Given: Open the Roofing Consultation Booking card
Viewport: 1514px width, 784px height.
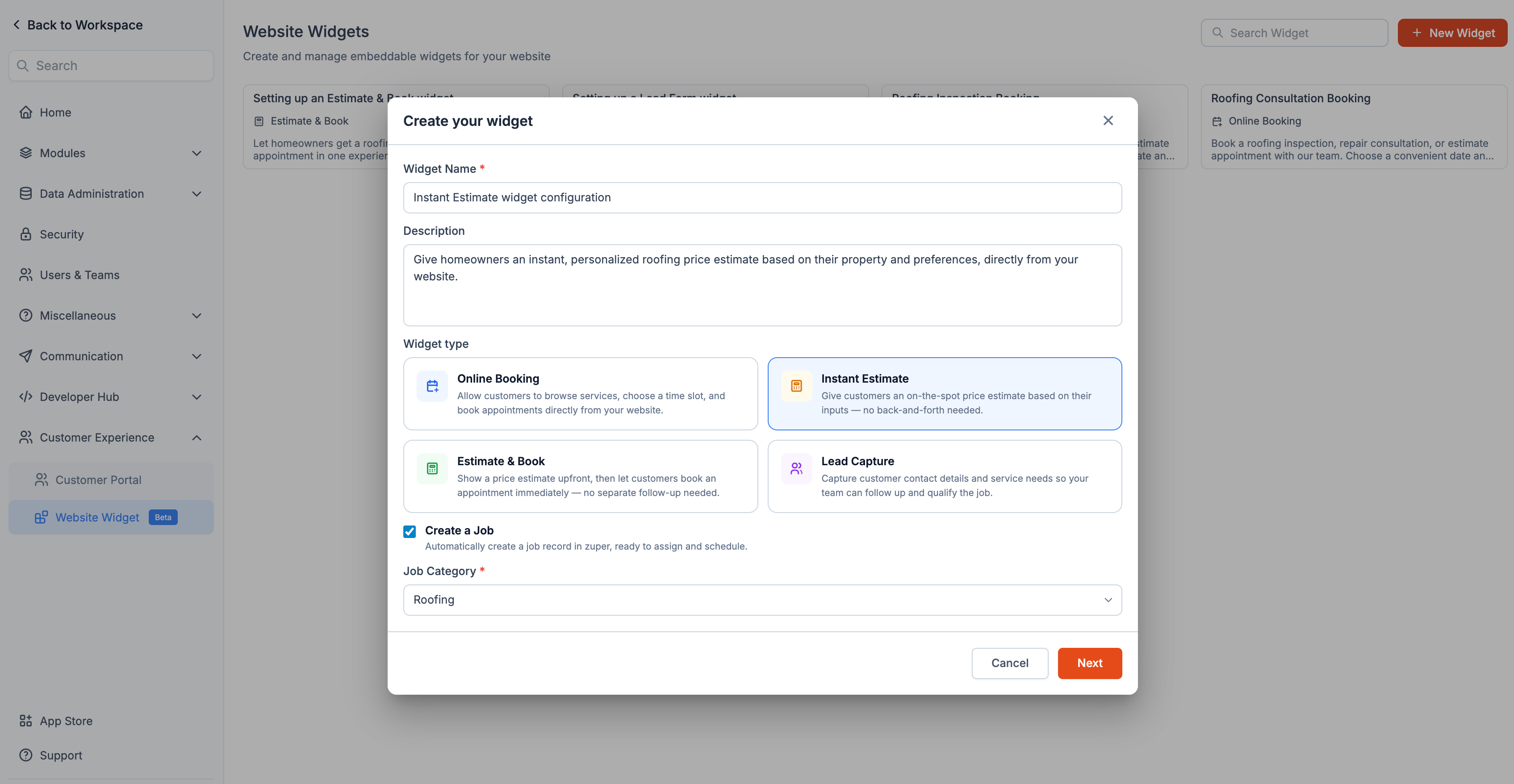Looking at the screenshot, I should point(1354,127).
